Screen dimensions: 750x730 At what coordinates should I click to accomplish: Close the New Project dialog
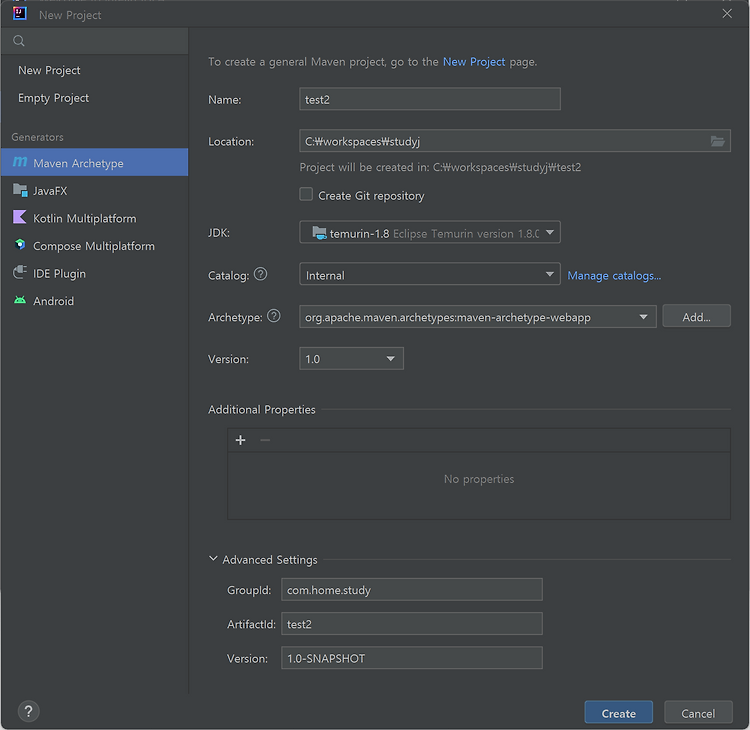click(x=727, y=14)
